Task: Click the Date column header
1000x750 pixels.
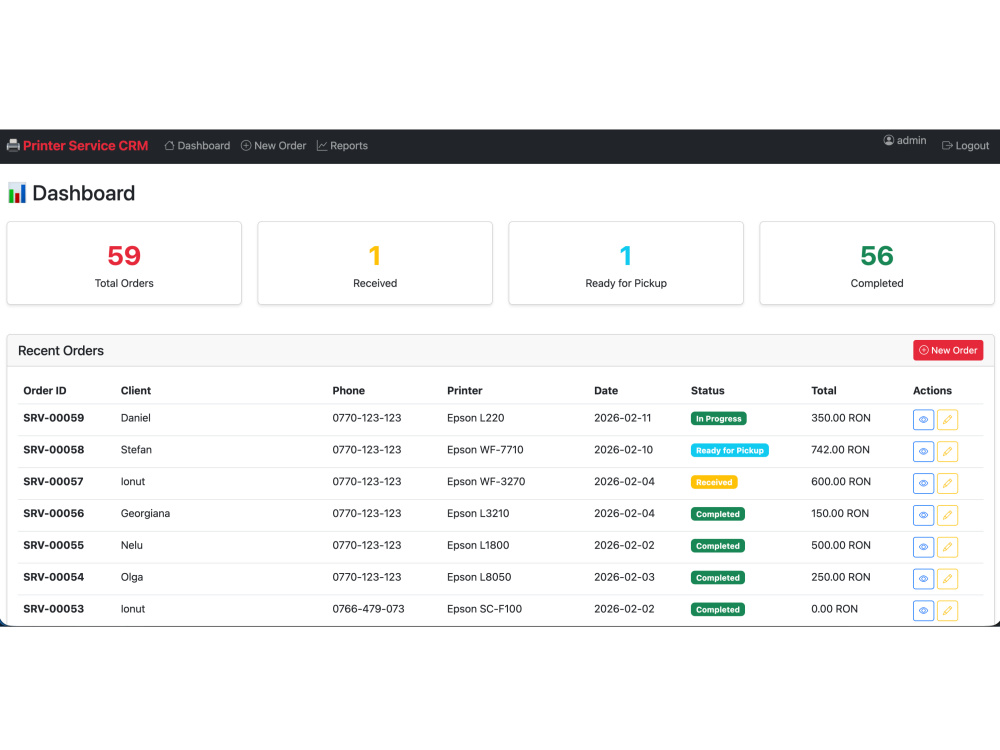Action: (606, 390)
